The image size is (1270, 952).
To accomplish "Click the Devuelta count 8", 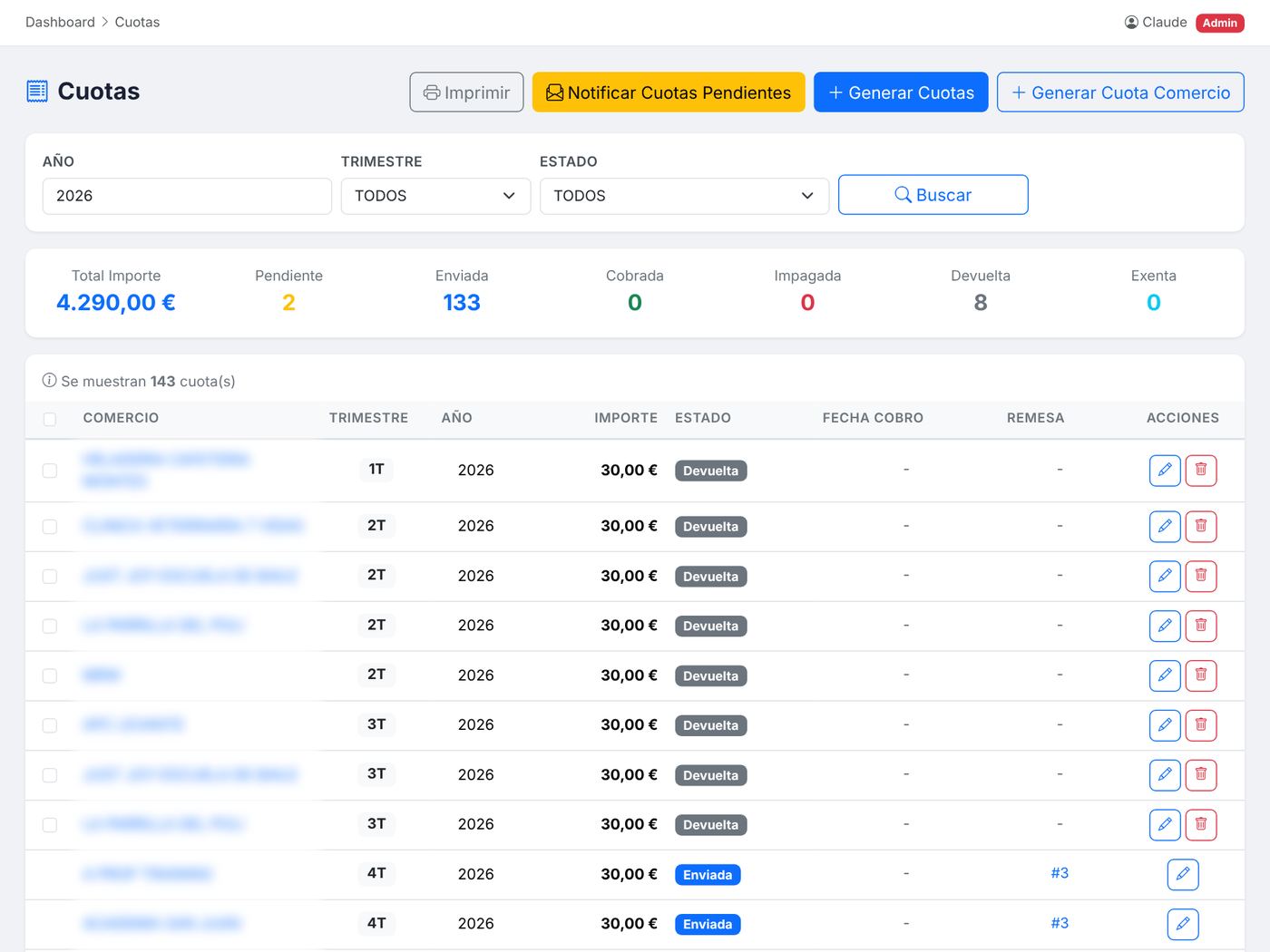I will (x=981, y=303).
